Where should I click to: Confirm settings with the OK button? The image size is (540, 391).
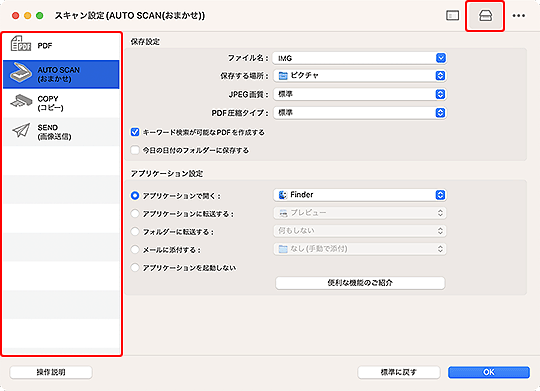tap(489, 372)
